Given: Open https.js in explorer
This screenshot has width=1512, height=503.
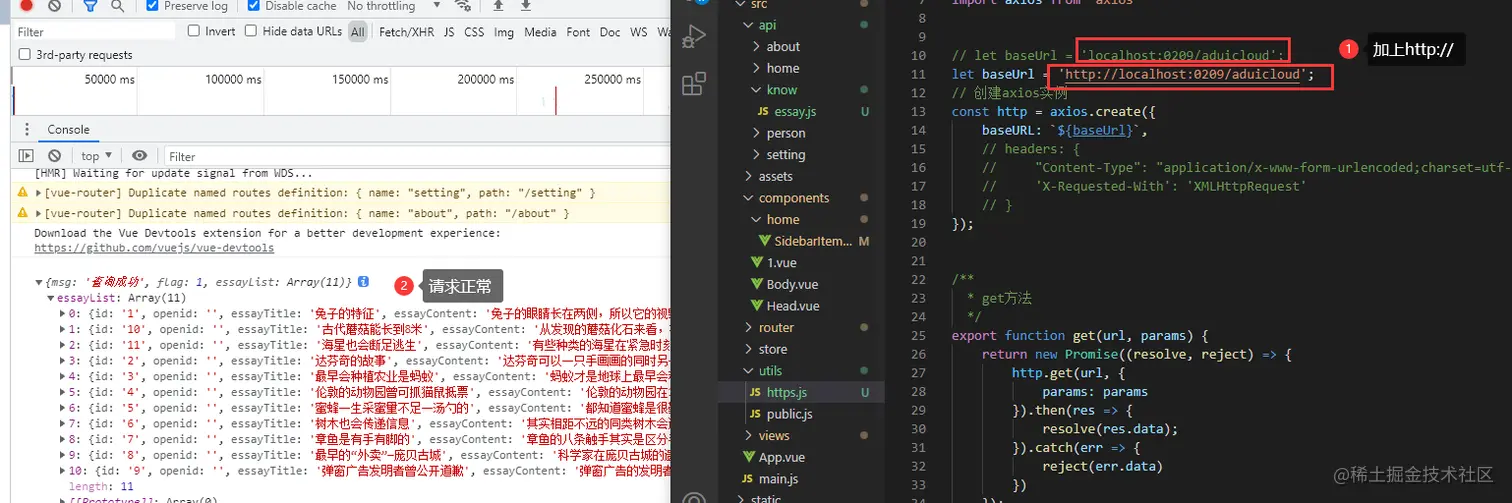Looking at the screenshot, I should click(x=786, y=392).
